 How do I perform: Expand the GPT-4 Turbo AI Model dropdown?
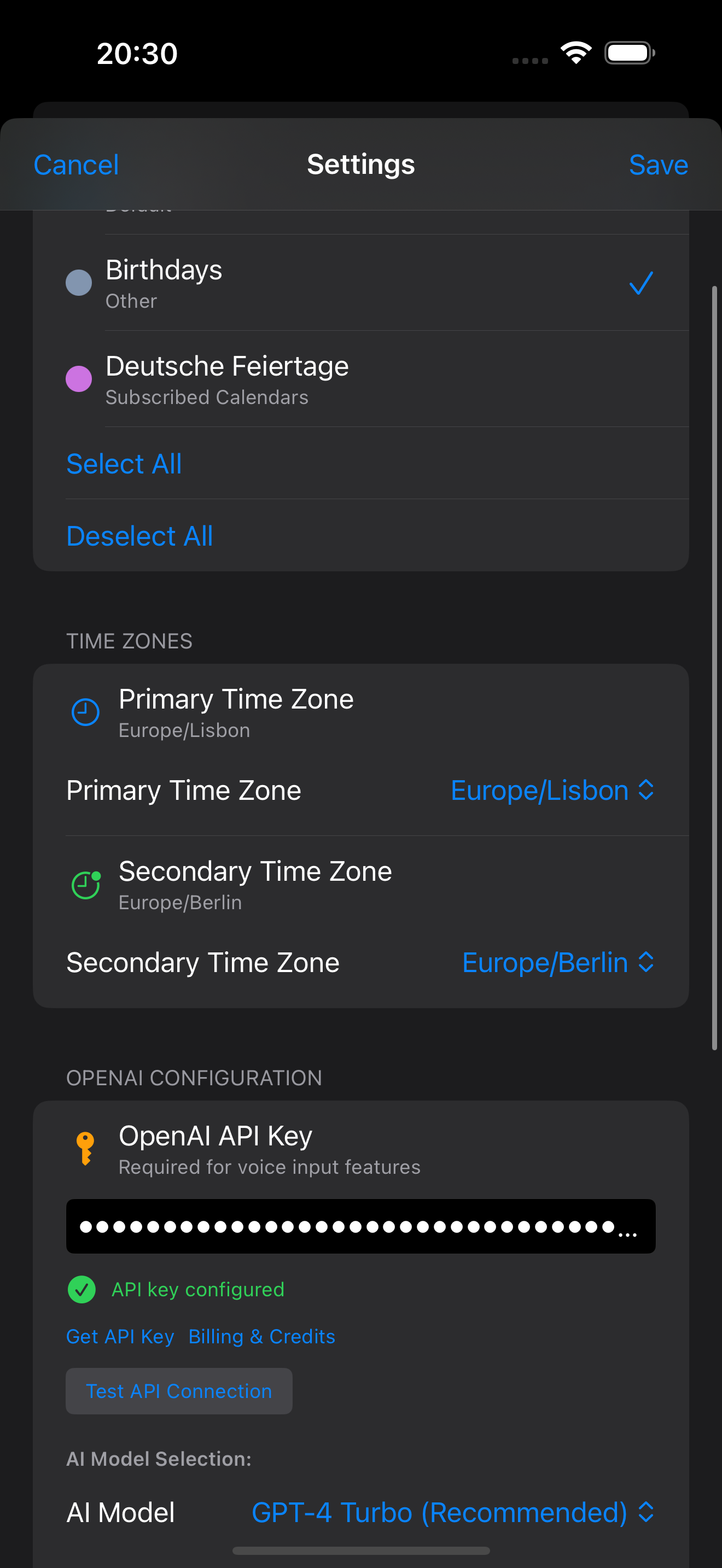452,1513
